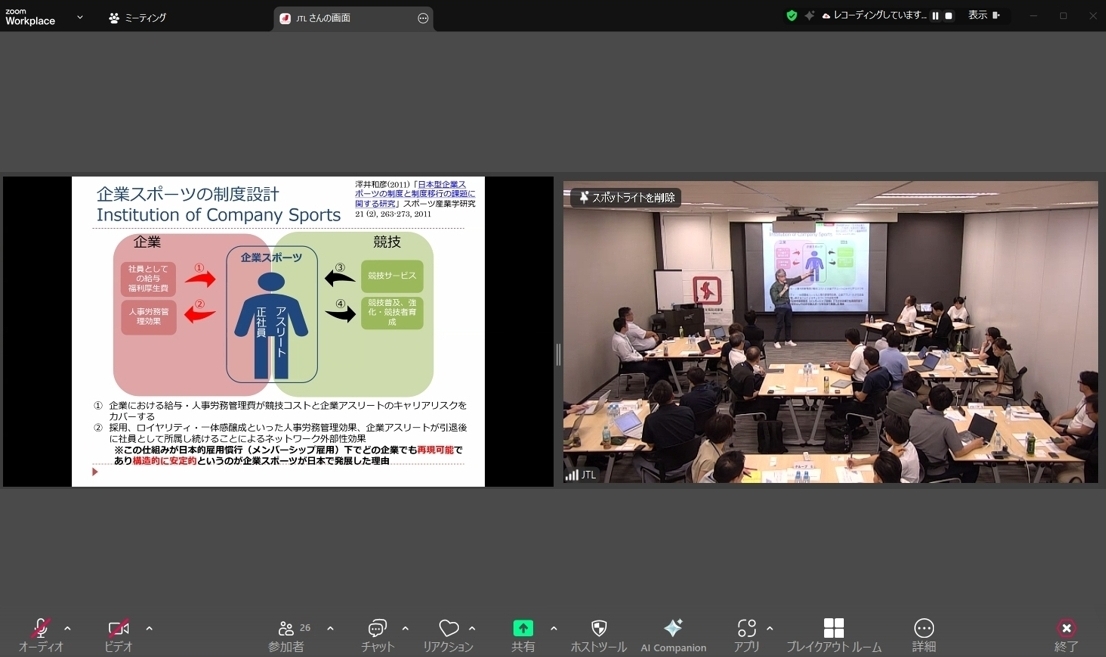Click the green 共有 share screen icon
This screenshot has height=657, width=1106.
coord(523,629)
